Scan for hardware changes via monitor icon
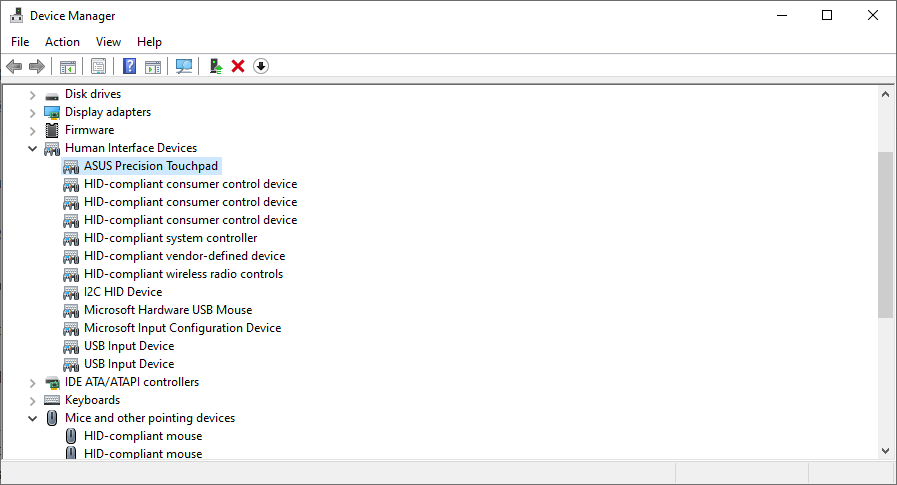The image size is (897, 485). (x=184, y=66)
